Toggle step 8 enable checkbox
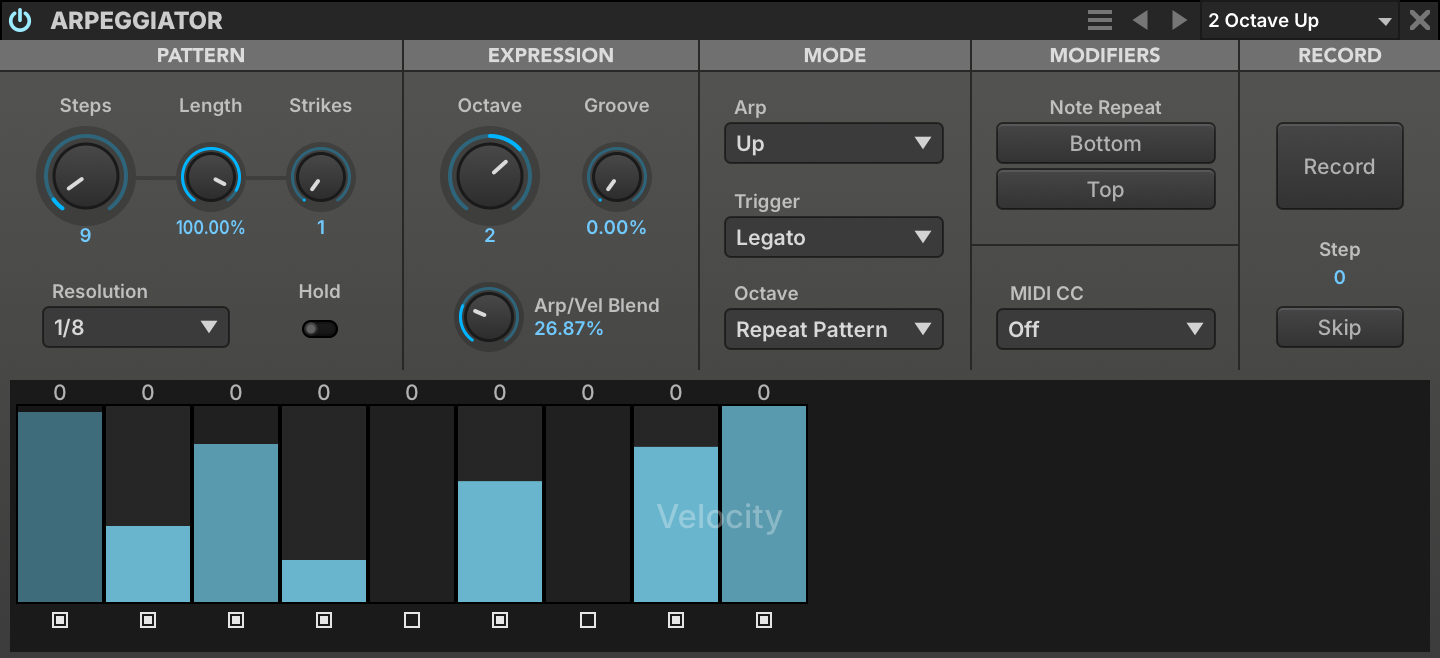The image size is (1440, 658). click(x=676, y=620)
